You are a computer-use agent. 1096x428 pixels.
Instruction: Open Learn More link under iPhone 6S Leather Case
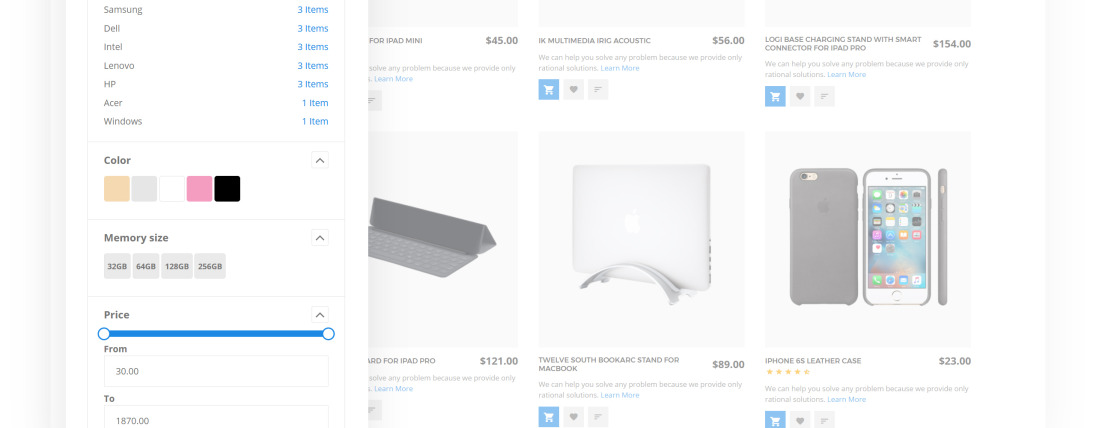[x=846, y=399]
